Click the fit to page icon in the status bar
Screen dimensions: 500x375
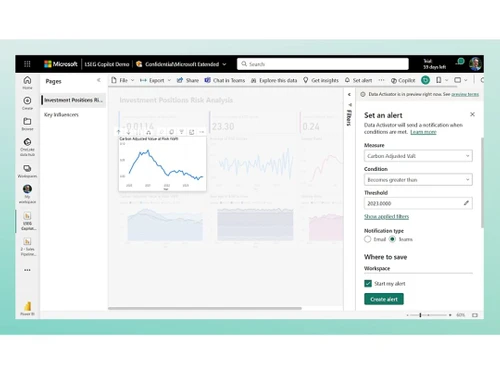click(x=475, y=315)
